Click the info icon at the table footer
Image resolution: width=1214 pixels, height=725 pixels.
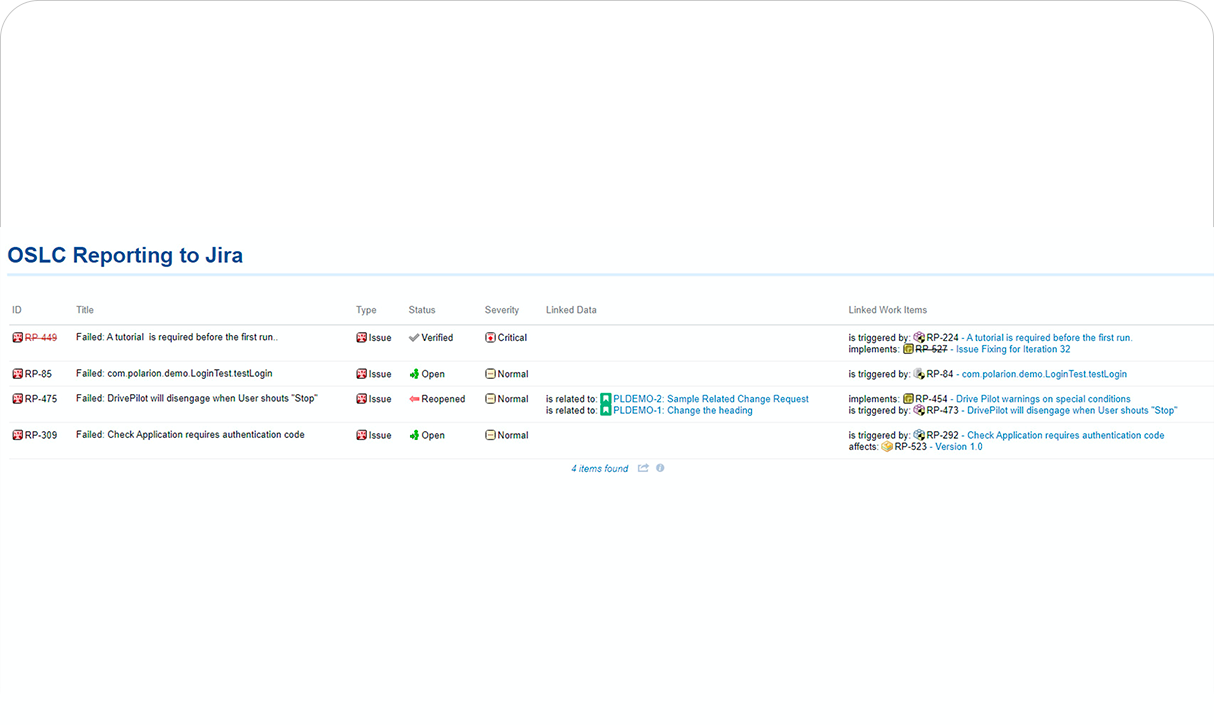pyautogui.click(x=660, y=467)
